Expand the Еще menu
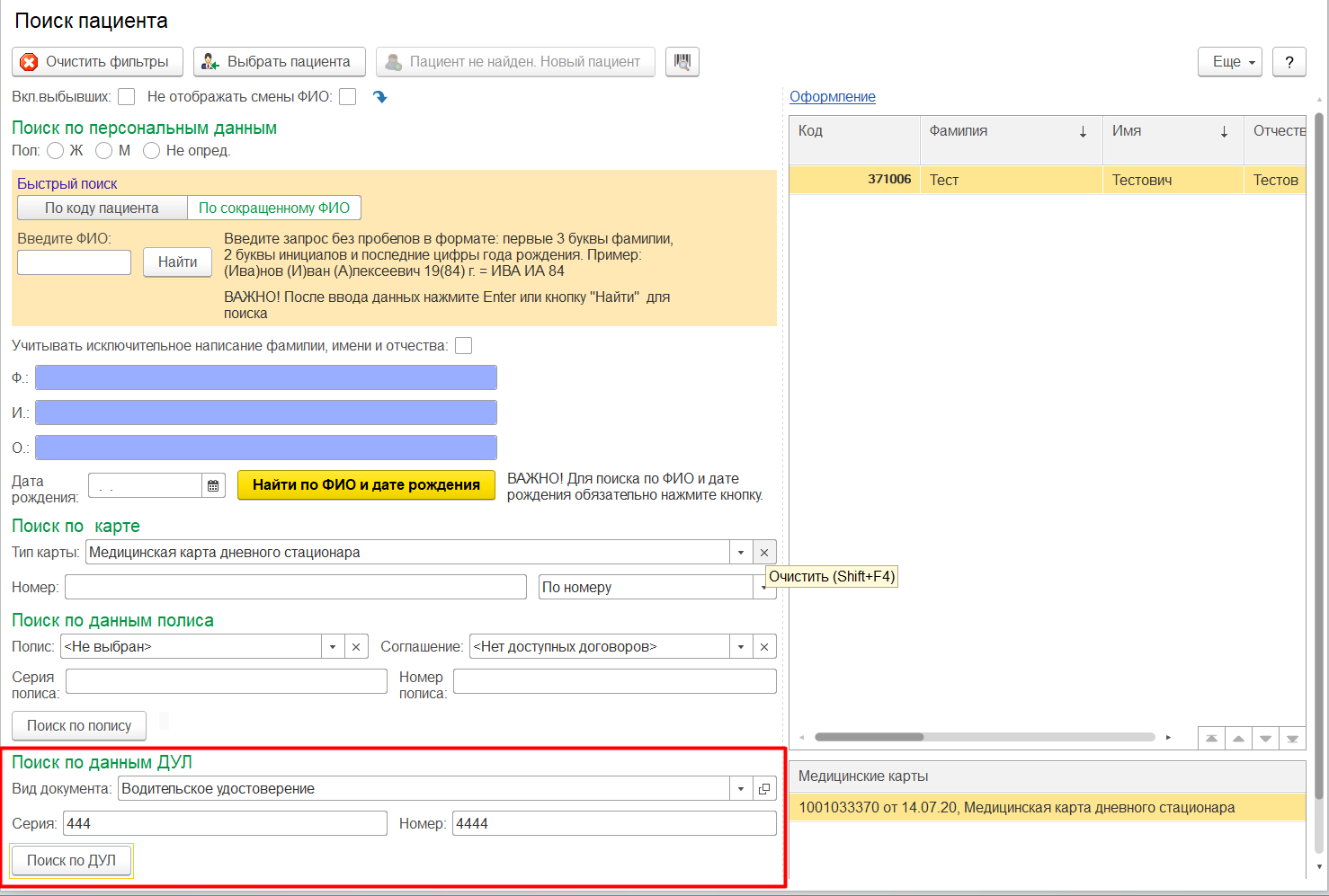1329x896 pixels. (x=1229, y=62)
